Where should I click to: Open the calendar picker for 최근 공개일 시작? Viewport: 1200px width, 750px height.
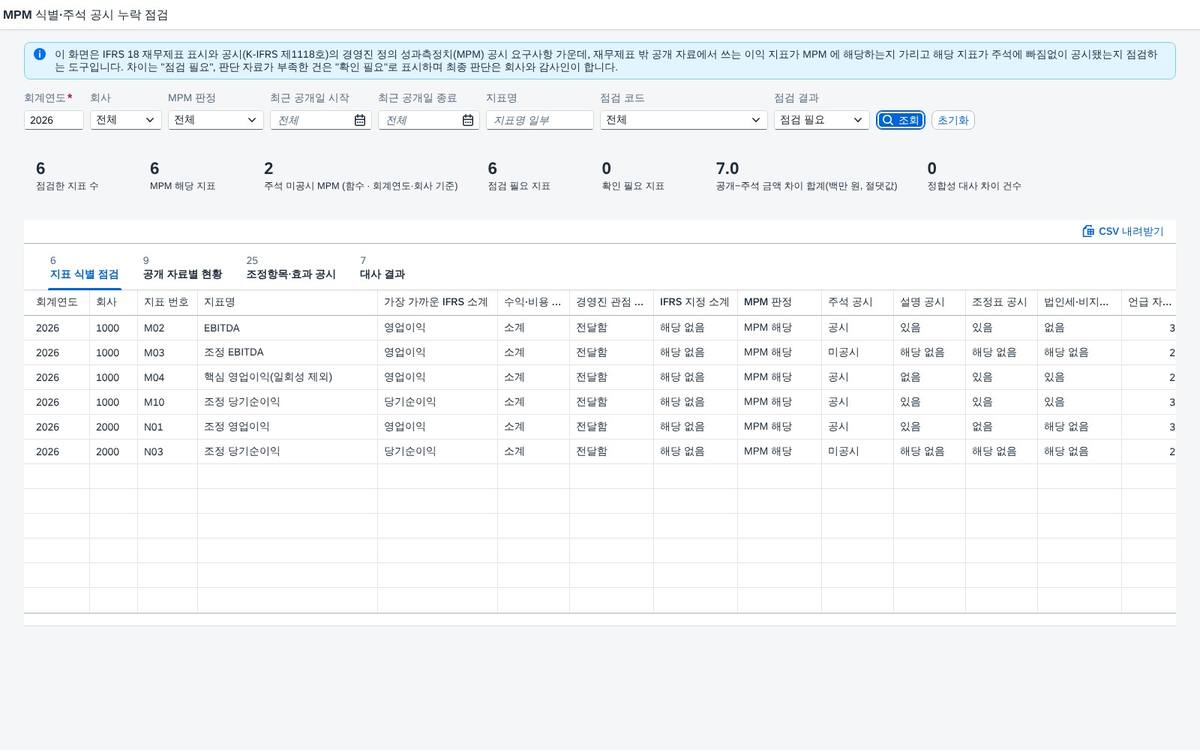(360, 120)
